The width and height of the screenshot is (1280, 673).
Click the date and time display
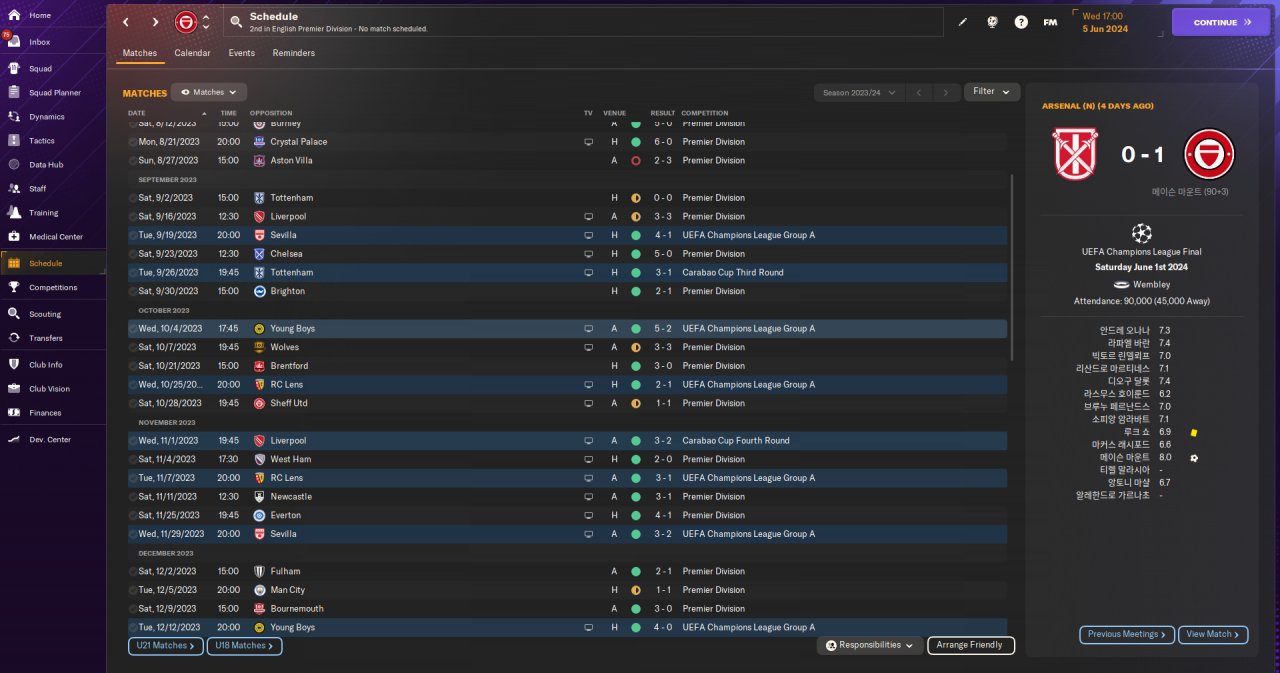pos(1104,22)
